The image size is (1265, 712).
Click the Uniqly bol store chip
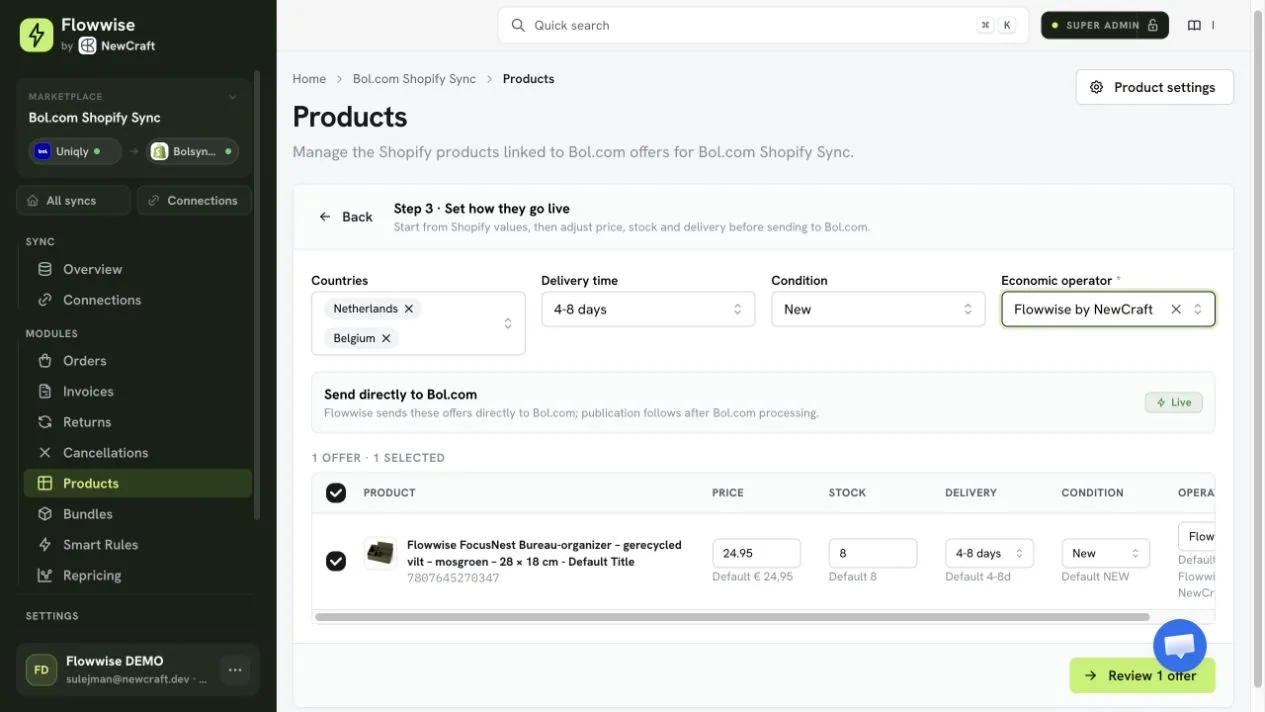coord(75,152)
